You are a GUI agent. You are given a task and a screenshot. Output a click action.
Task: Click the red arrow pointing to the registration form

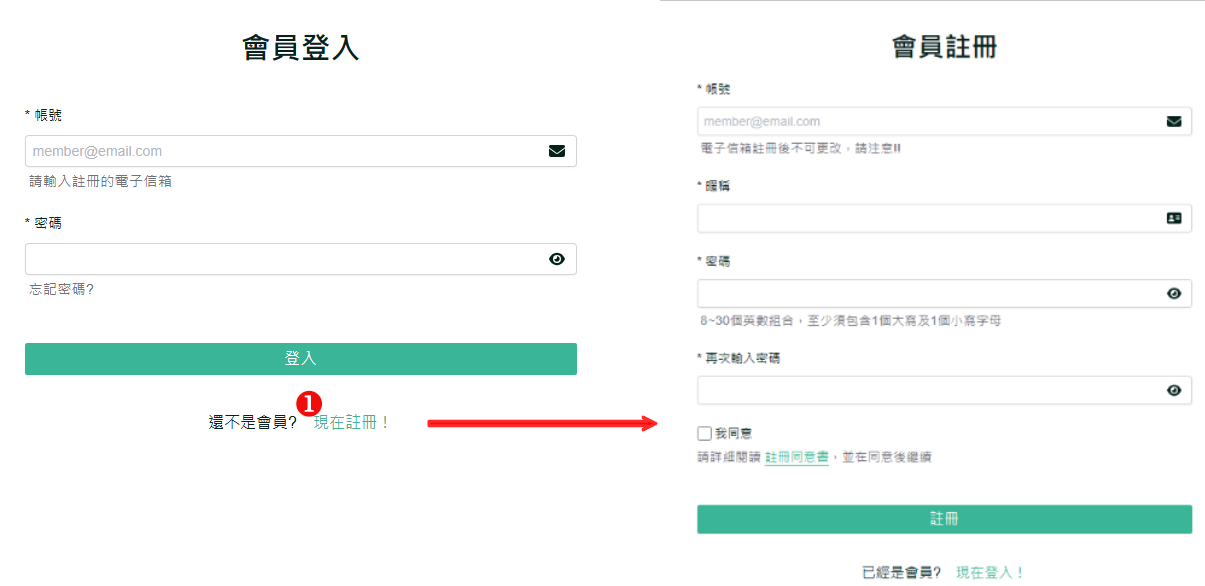542,424
